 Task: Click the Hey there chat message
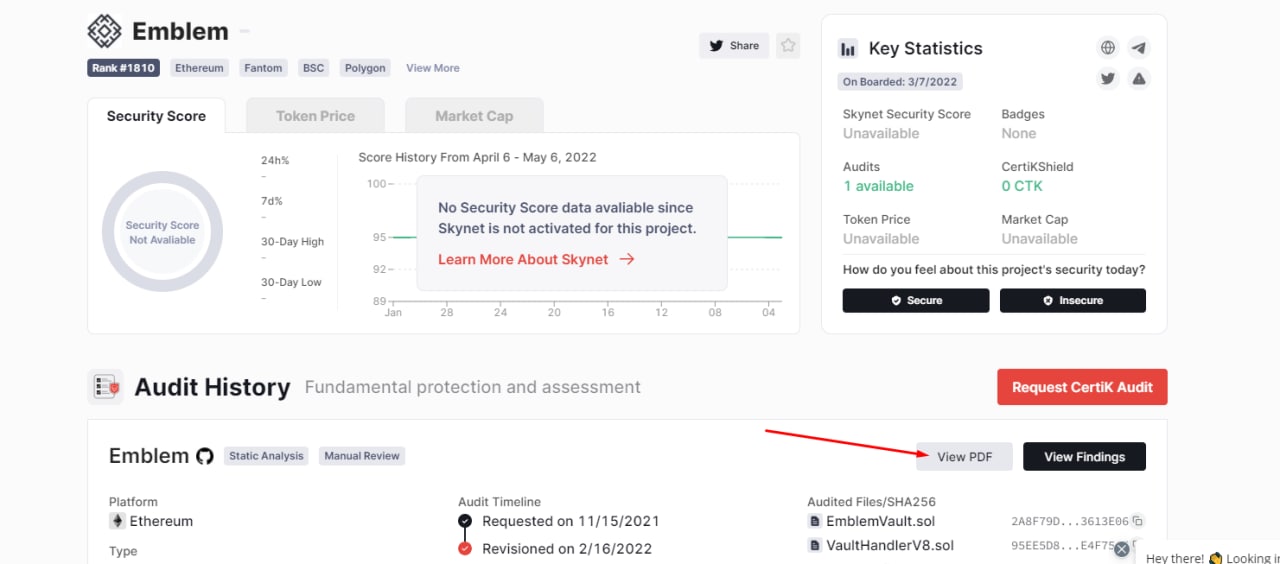pyautogui.click(x=1212, y=558)
